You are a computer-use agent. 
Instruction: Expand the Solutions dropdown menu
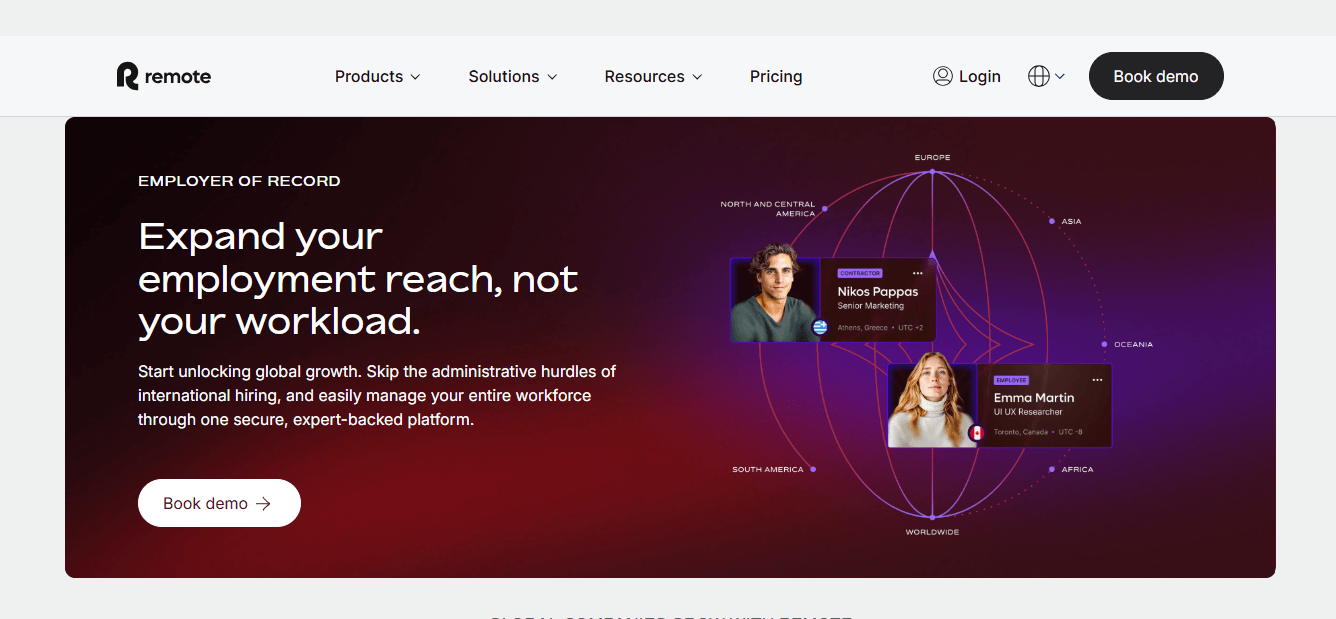(x=513, y=76)
